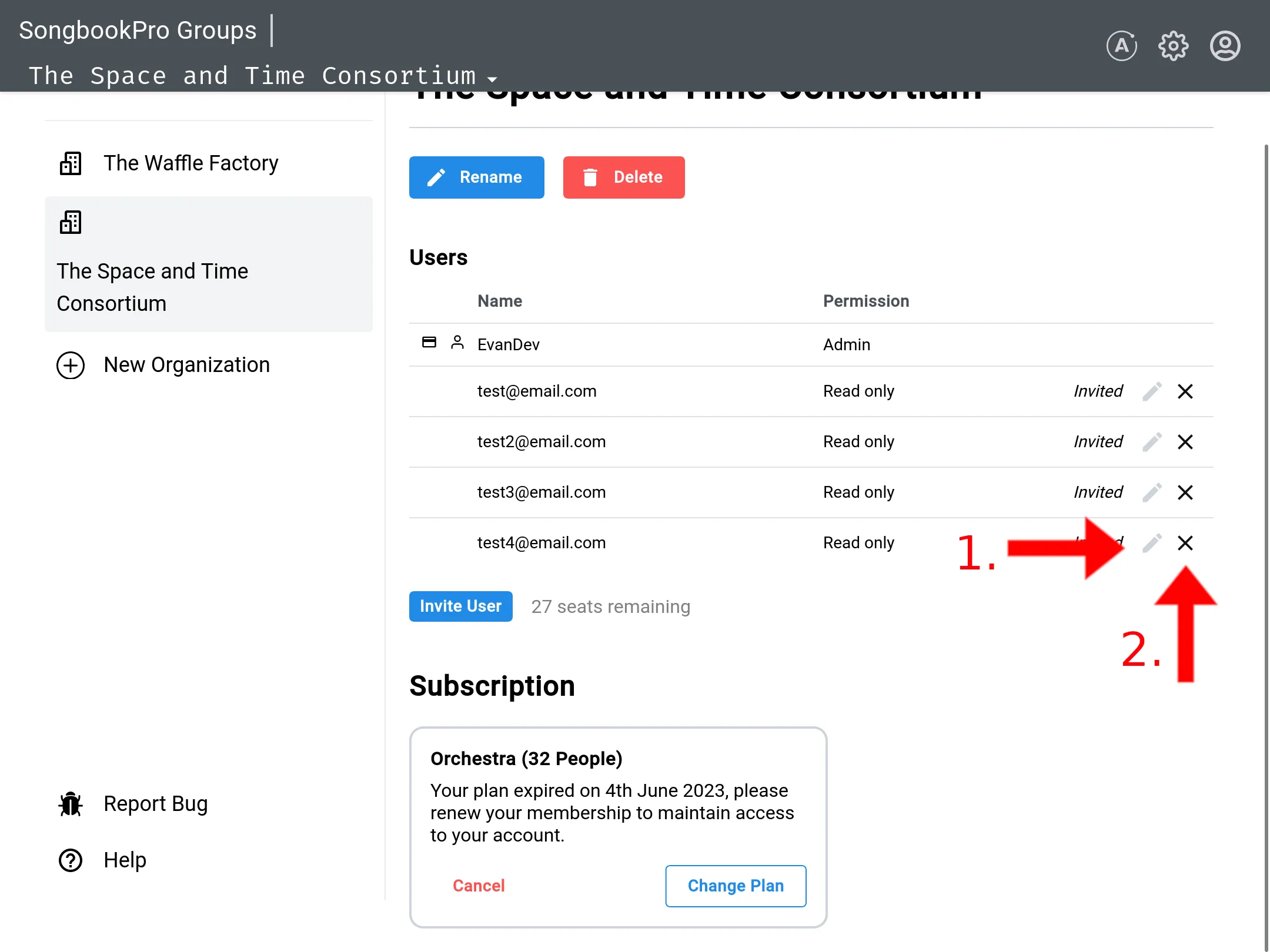1270x952 pixels.
Task: Click the page vertical scrollbar
Action: click(1266, 547)
